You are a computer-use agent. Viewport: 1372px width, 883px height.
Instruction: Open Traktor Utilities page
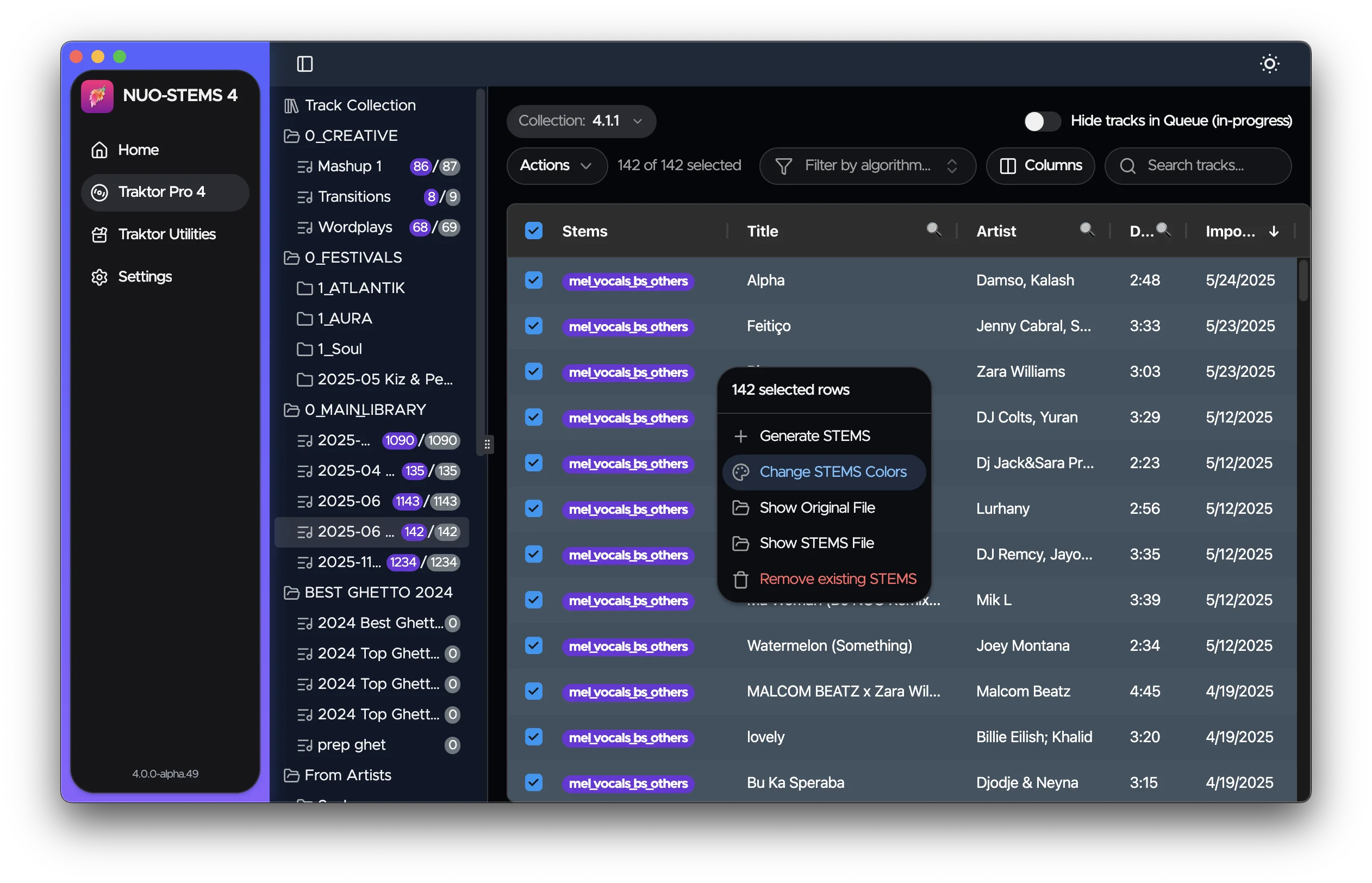166,234
